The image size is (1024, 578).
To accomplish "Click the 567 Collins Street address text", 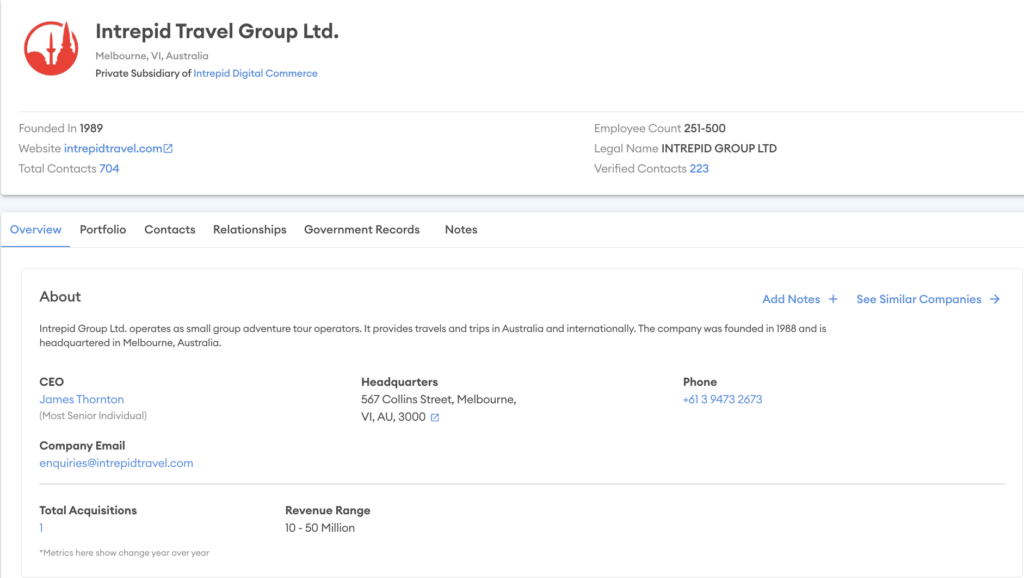I will pos(439,408).
